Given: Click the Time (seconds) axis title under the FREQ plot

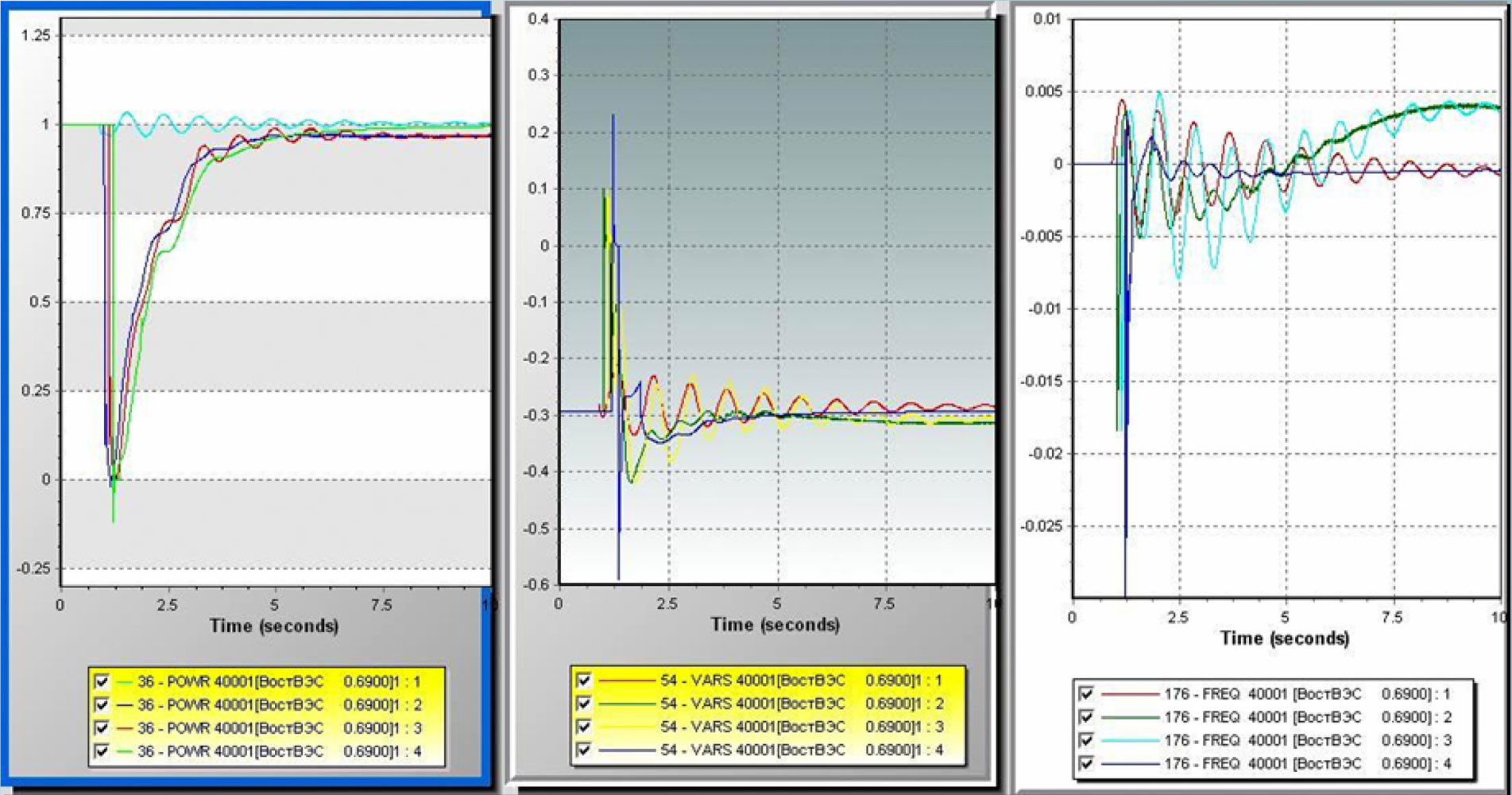Looking at the screenshot, I should pyautogui.click(x=1284, y=638).
